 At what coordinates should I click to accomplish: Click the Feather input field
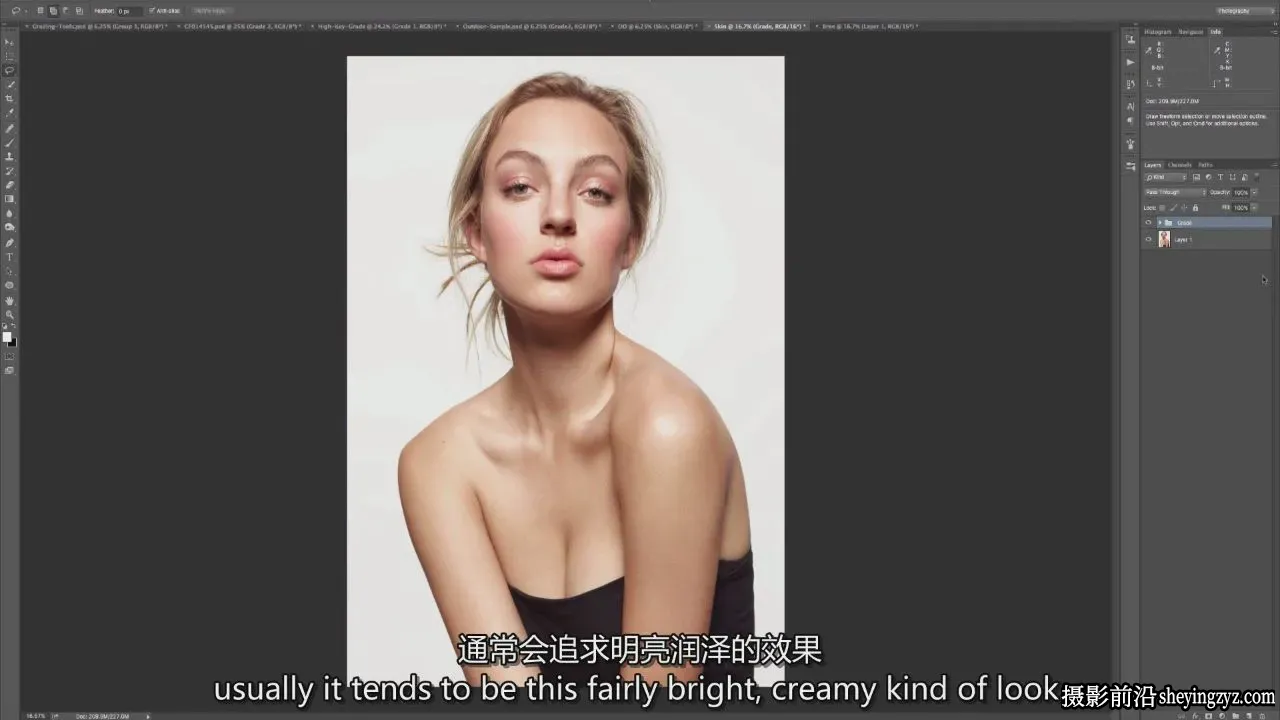130,10
